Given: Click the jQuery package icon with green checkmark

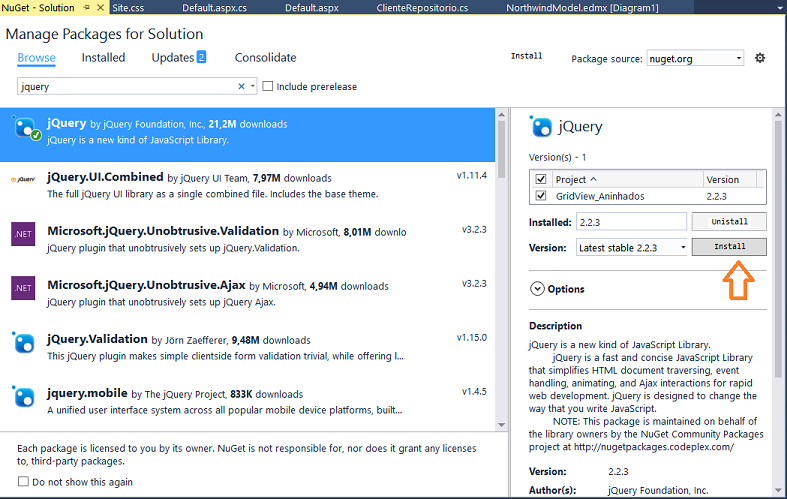Looking at the screenshot, I should pyautogui.click(x=26, y=129).
